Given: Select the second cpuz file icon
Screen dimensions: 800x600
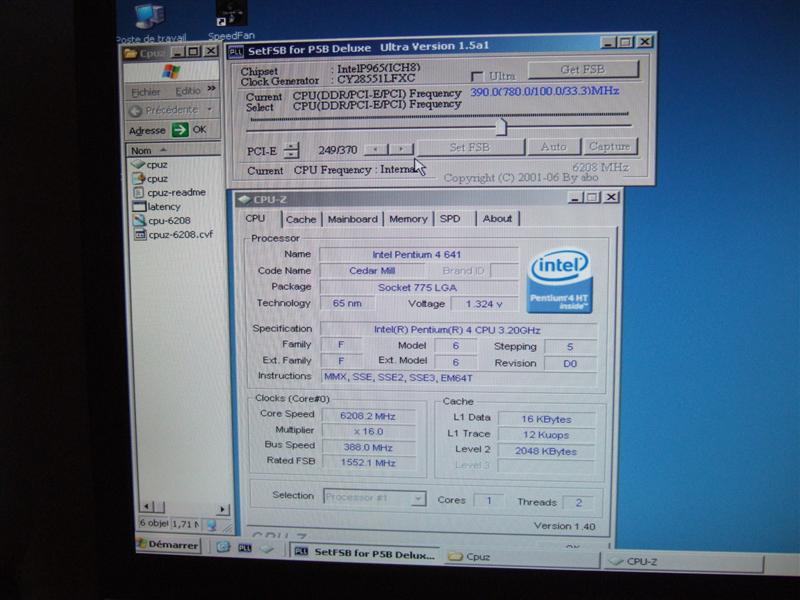Looking at the screenshot, I should pos(138,179).
